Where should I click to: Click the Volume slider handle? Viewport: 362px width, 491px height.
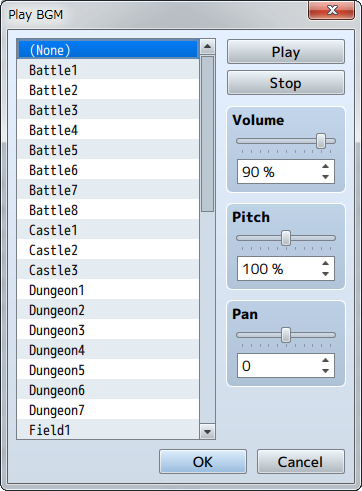[x=321, y=141]
